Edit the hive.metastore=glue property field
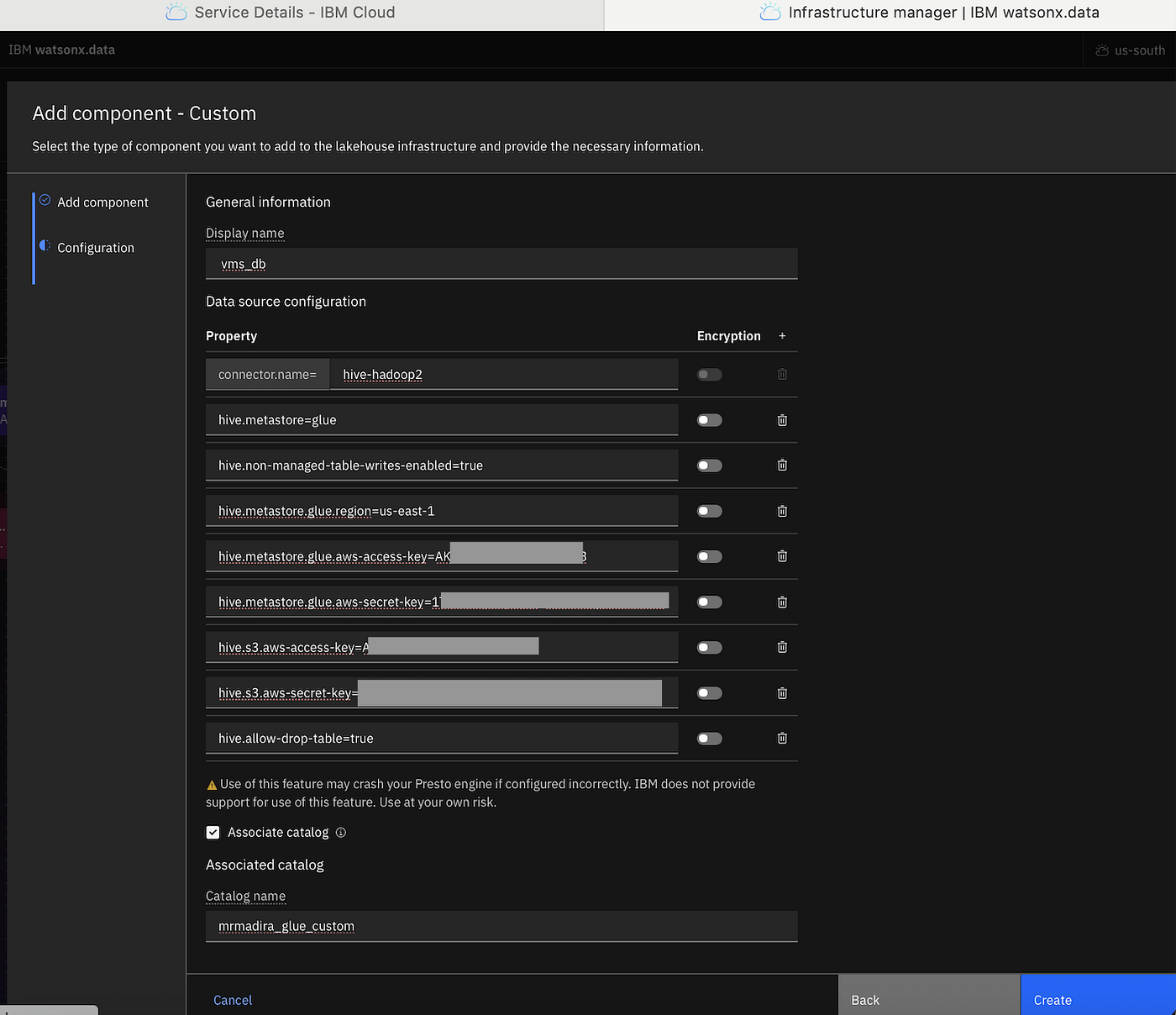1176x1015 pixels. point(442,420)
